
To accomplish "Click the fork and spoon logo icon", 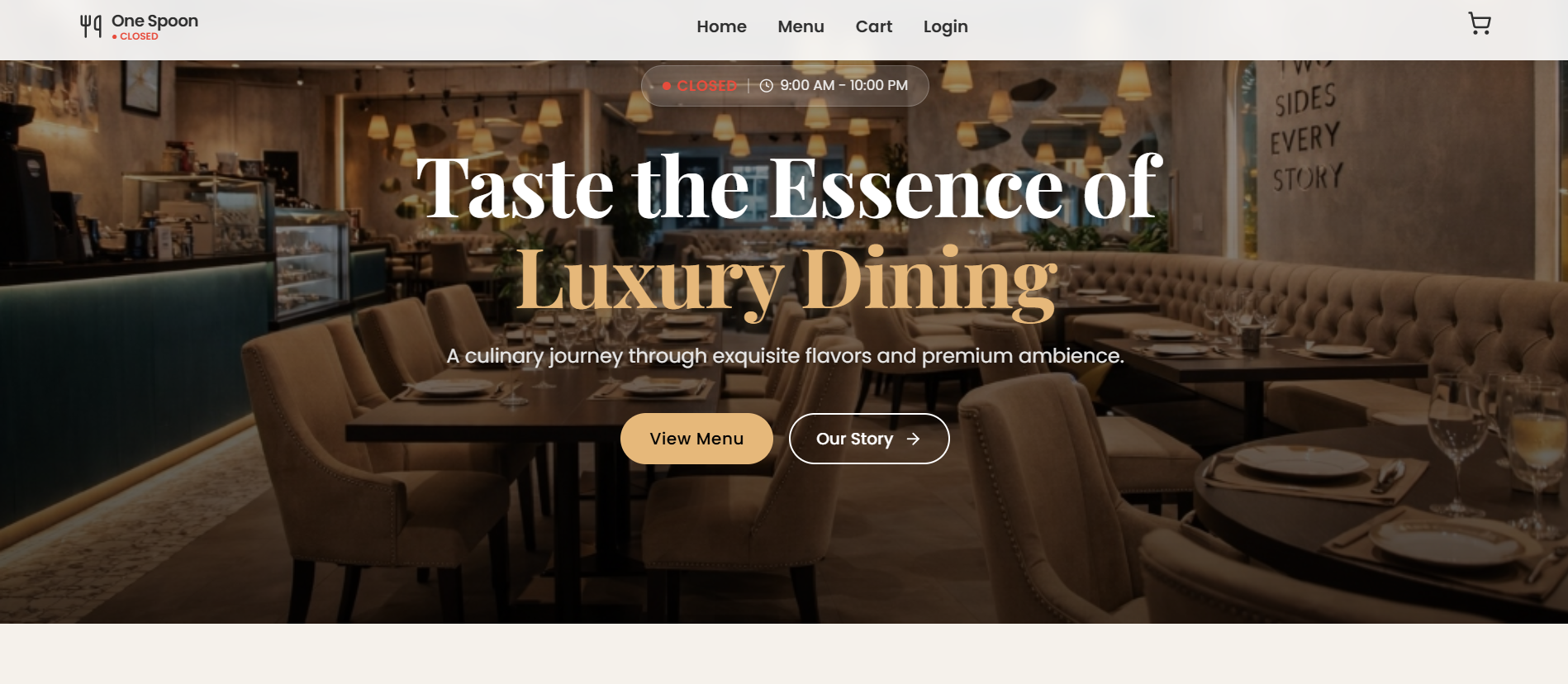I will pyautogui.click(x=91, y=26).
